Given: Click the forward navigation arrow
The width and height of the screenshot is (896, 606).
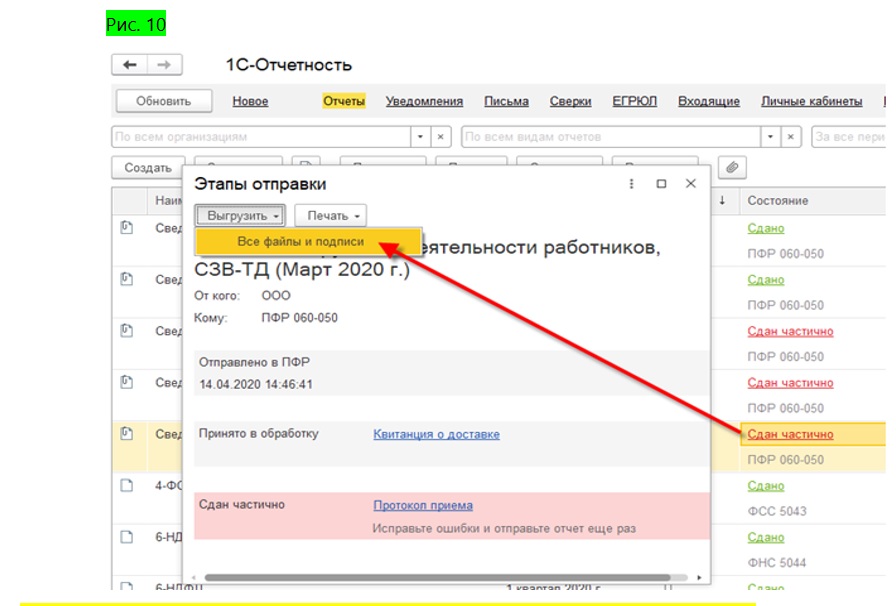Looking at the screenshot, I should [x=164, y=65].
